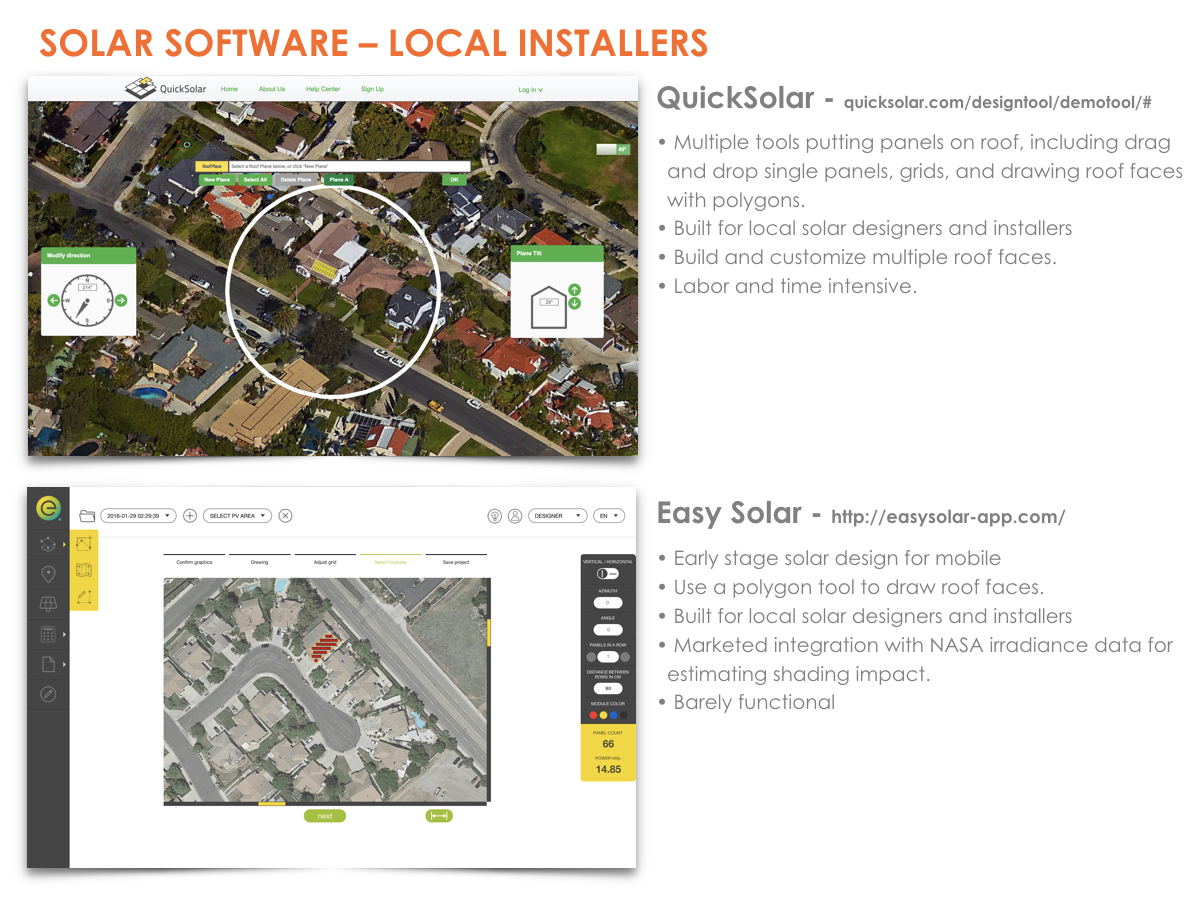
Task: Click the Easy Solar 'e' logo
Action: (47, 509)
